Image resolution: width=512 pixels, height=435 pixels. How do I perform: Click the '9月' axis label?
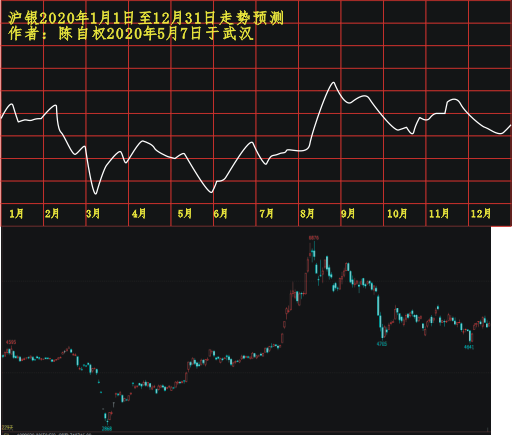pos(348,214)
